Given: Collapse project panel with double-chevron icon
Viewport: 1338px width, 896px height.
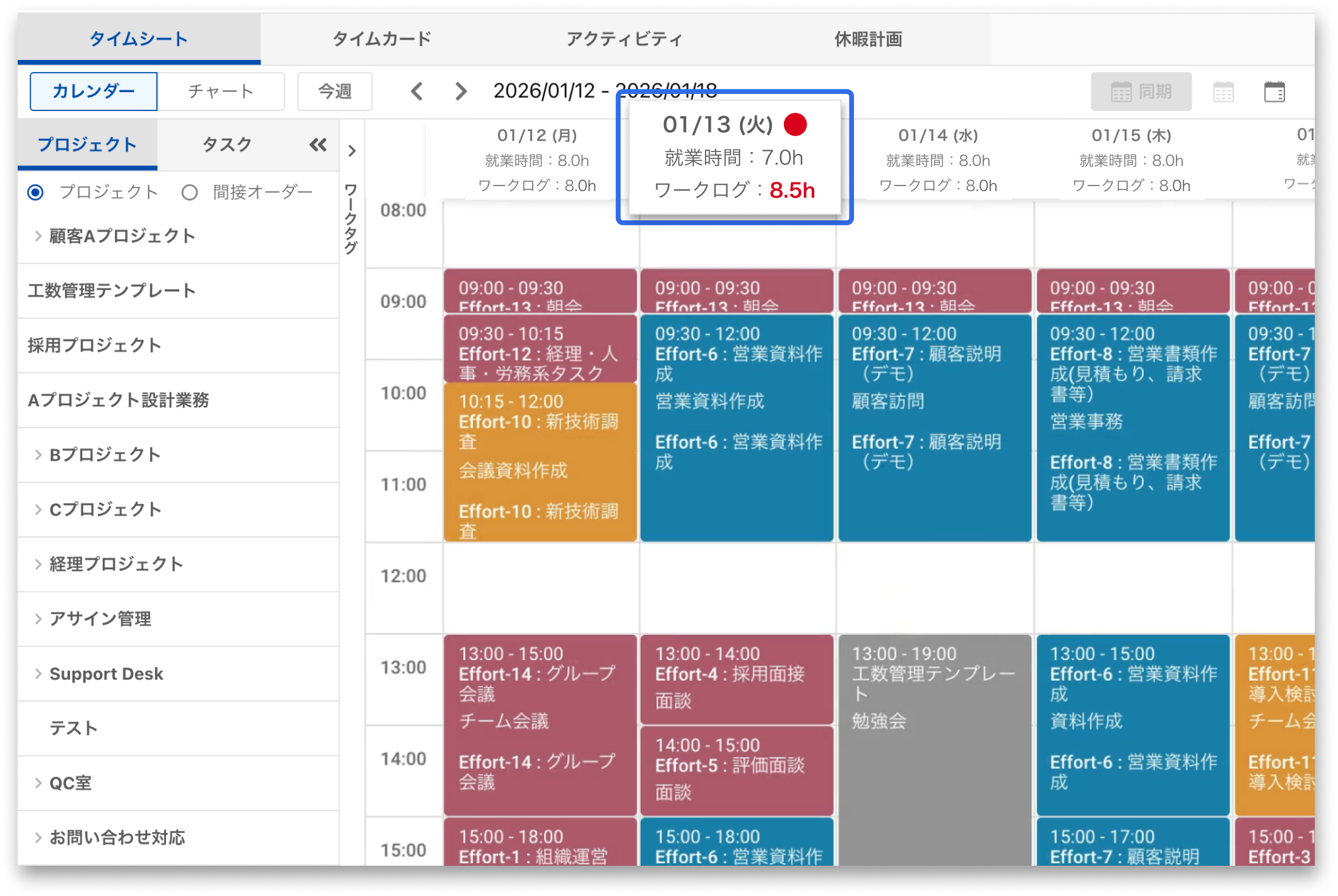Looking at the screenshot, I should click(318, 145).
